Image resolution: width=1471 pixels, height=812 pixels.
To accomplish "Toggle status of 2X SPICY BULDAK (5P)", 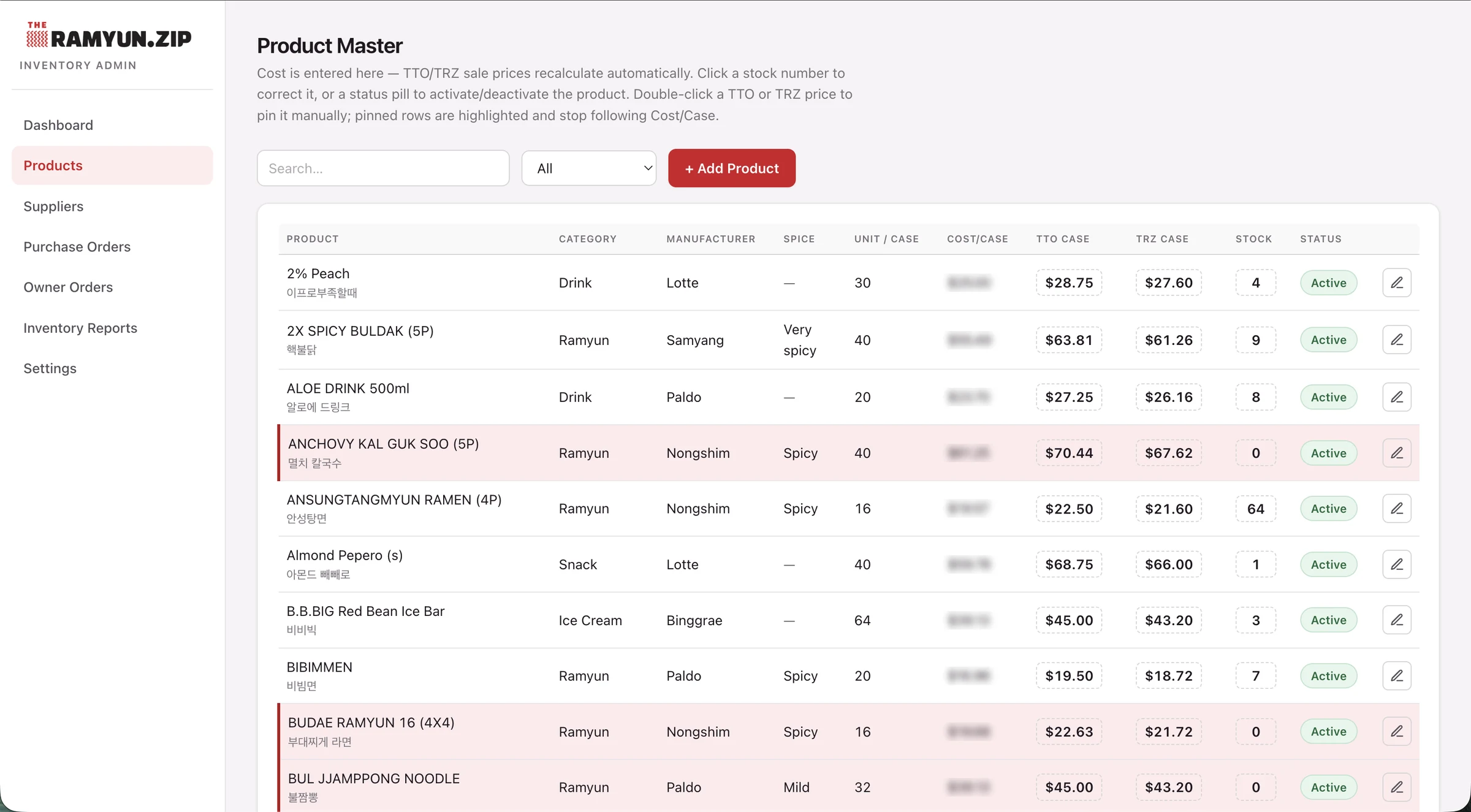I will pyautogui.click(x=1329, y=340).
